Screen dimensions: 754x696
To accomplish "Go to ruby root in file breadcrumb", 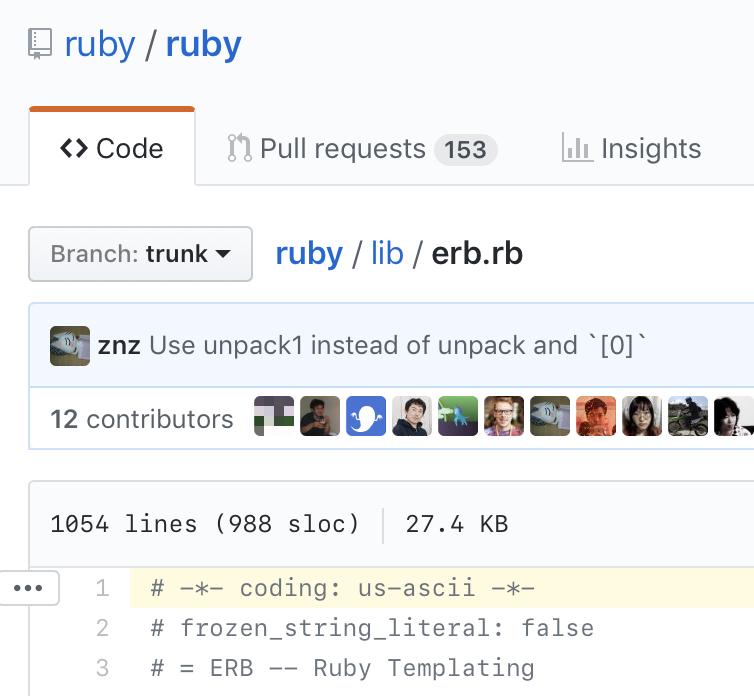I will pyautogui.click(x=309, y=254).
